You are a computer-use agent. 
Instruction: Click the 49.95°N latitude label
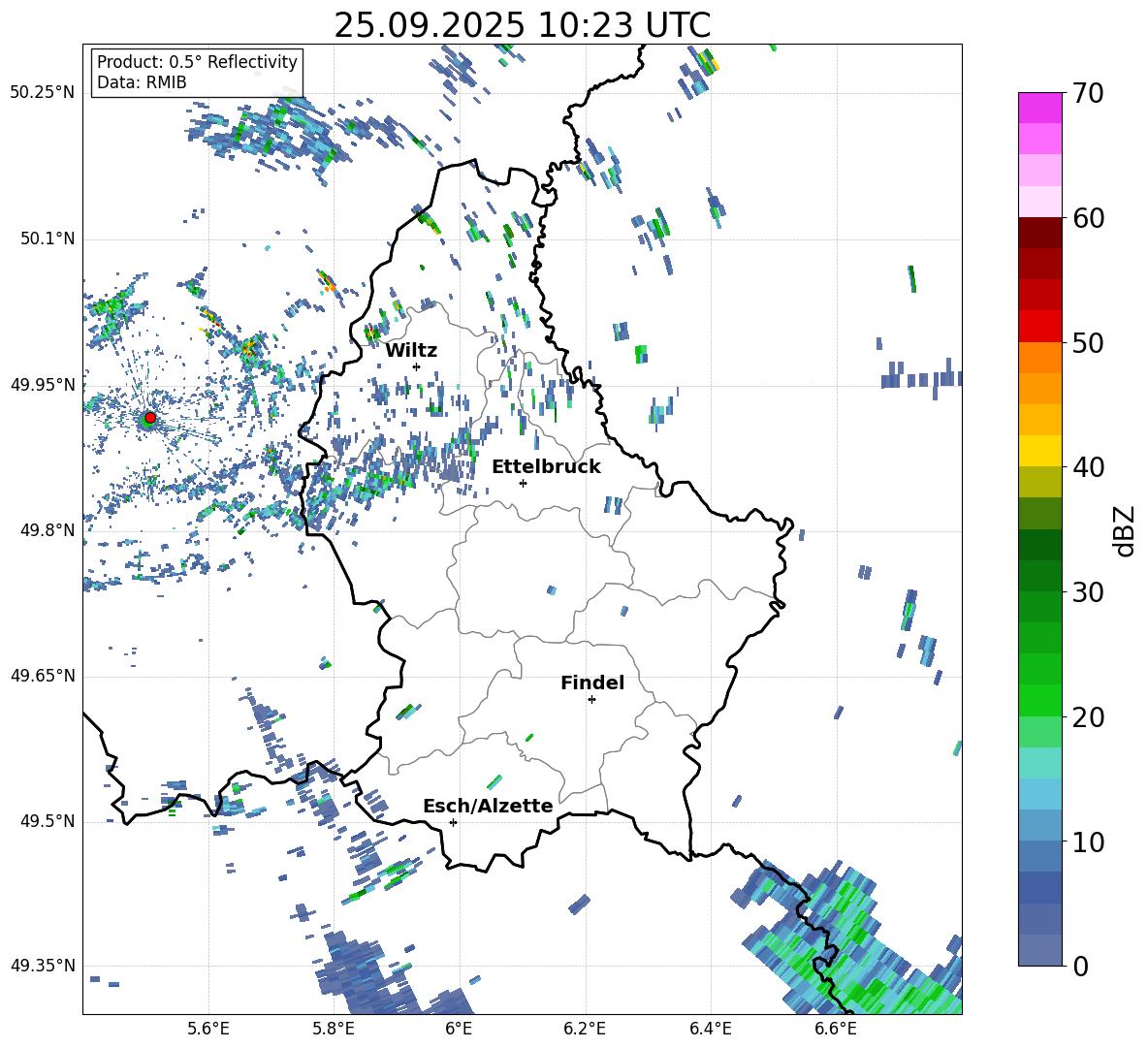tap(43, 385)
